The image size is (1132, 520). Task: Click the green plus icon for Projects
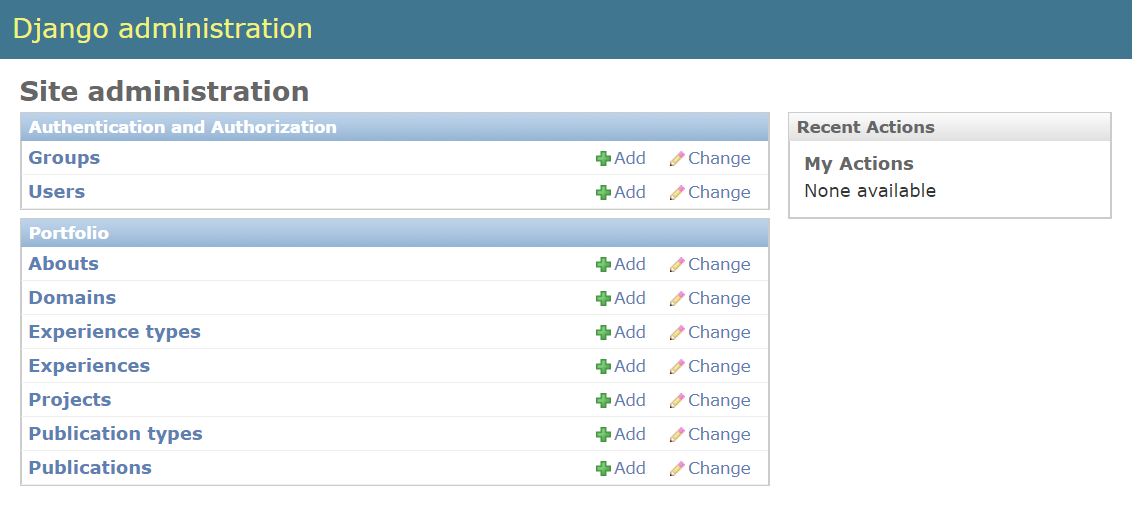tap(603, 401)
